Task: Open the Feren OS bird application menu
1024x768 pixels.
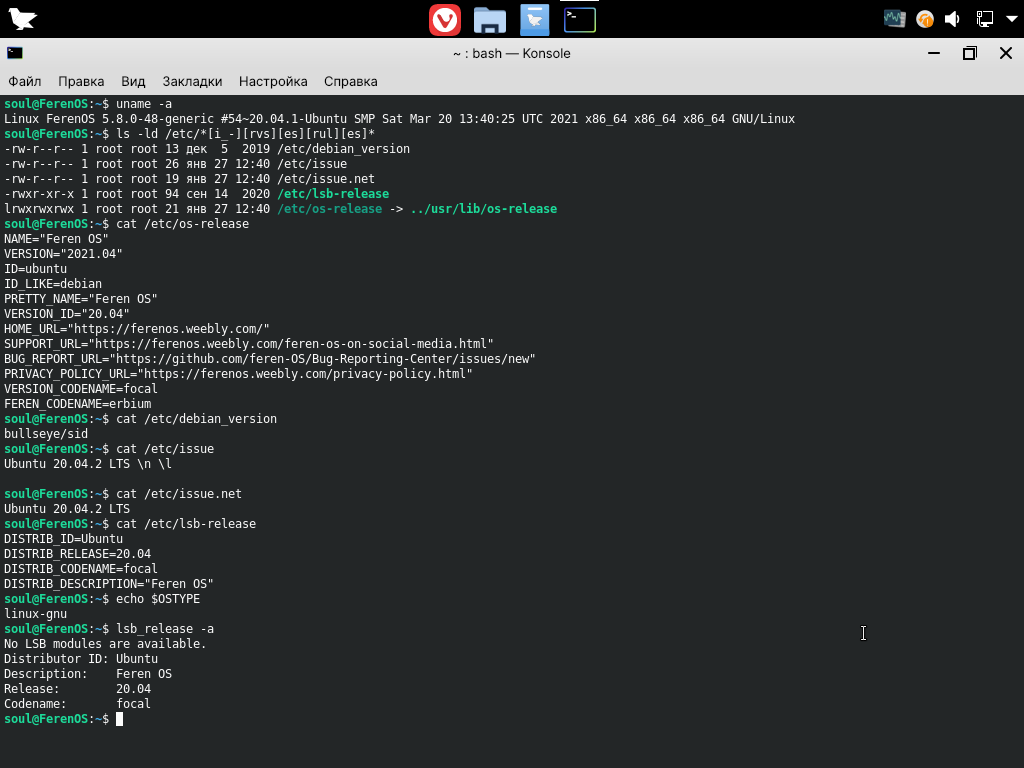Action: tap(22, 19)
